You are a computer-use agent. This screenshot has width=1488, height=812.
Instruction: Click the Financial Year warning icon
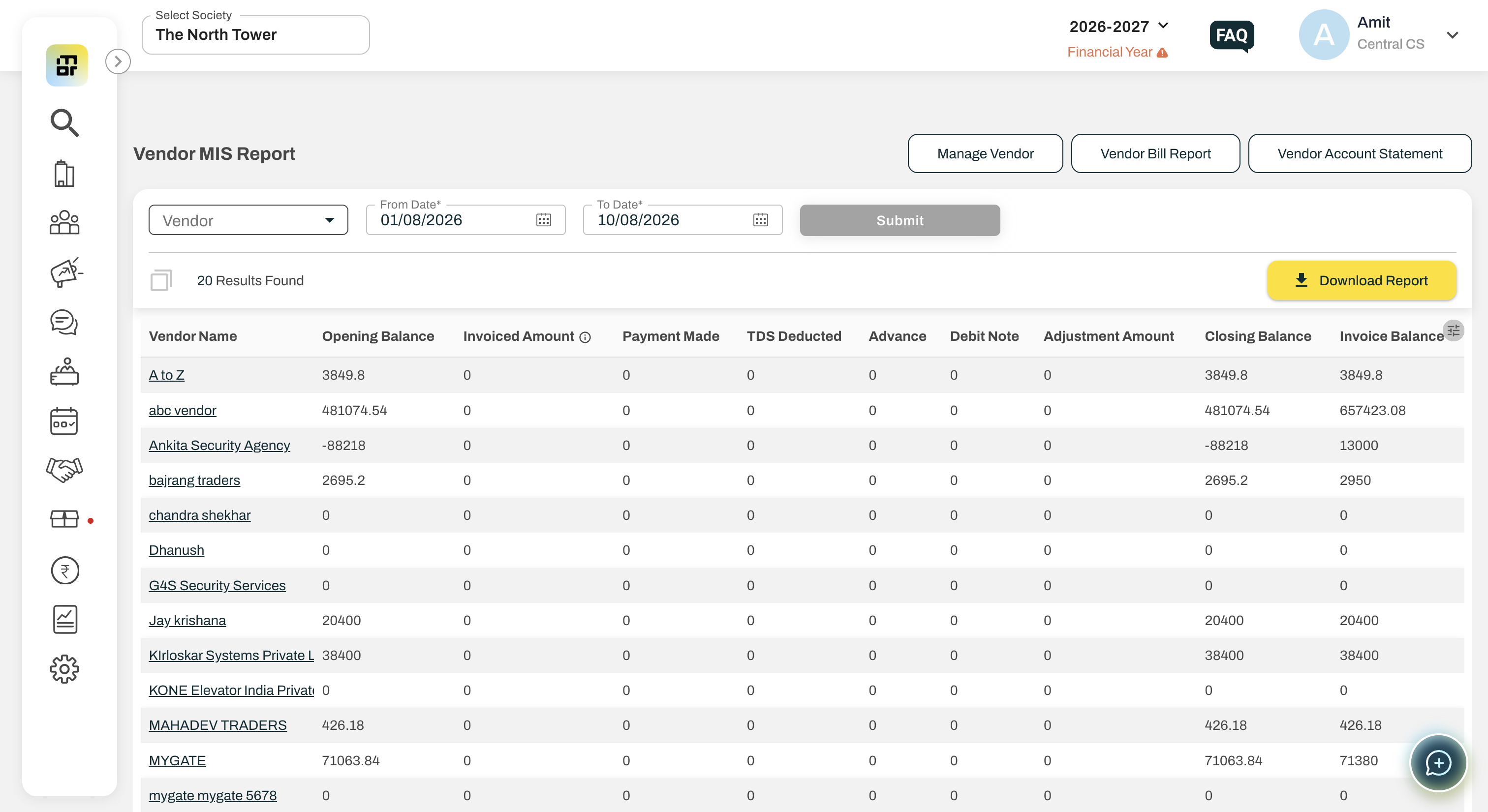(x=1163, y=53)
